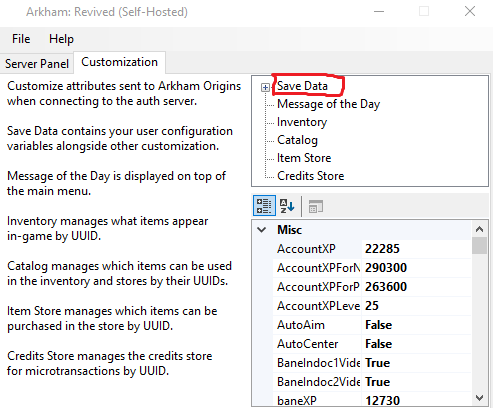Screen dimensions: 493x408
Task: Open Credits Store tree item
Action: click(x=310, y=176)
